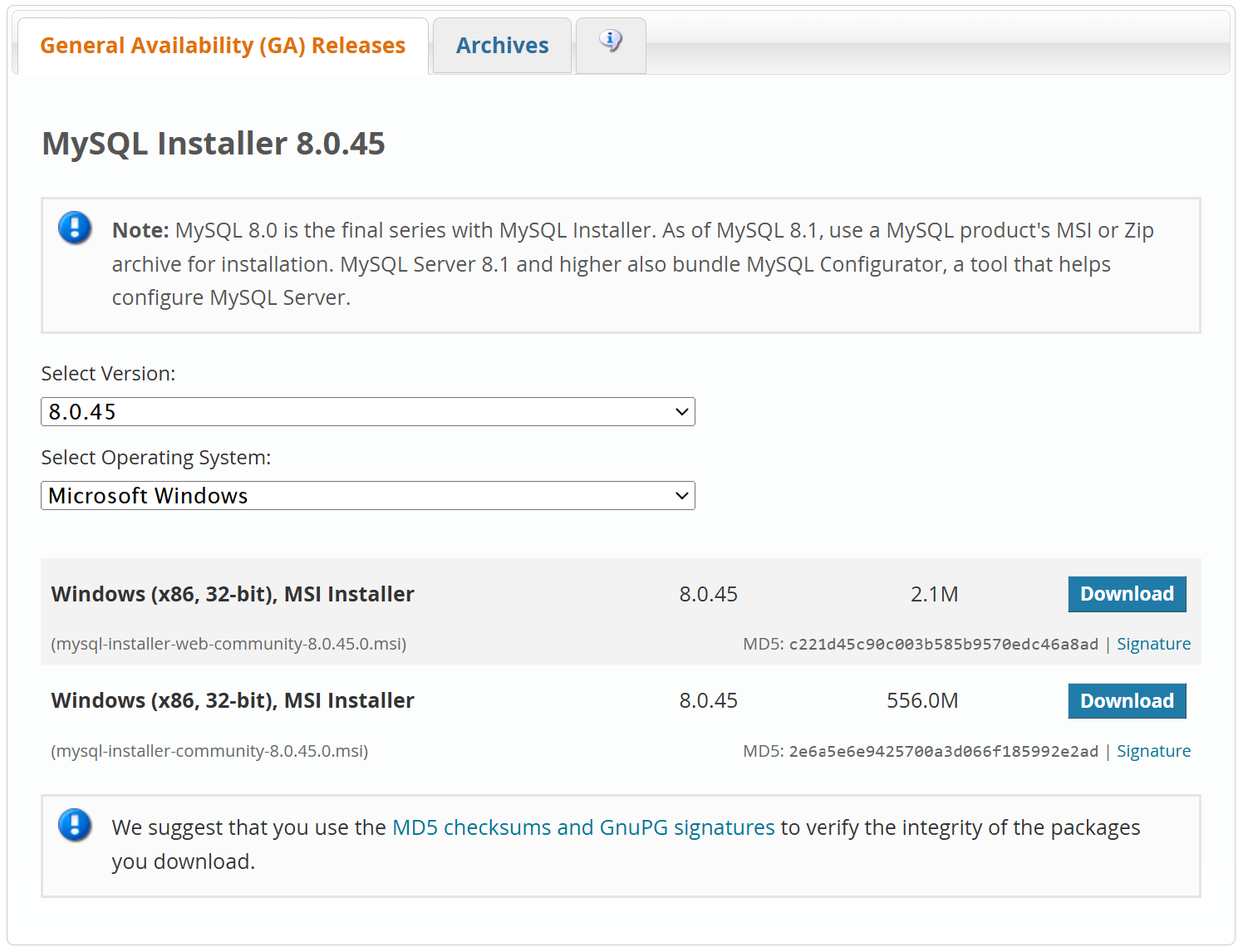Viewport: 1243px width, 952px height.
Task: Click the 556.0M file size value
Action: tap(921, 701)
